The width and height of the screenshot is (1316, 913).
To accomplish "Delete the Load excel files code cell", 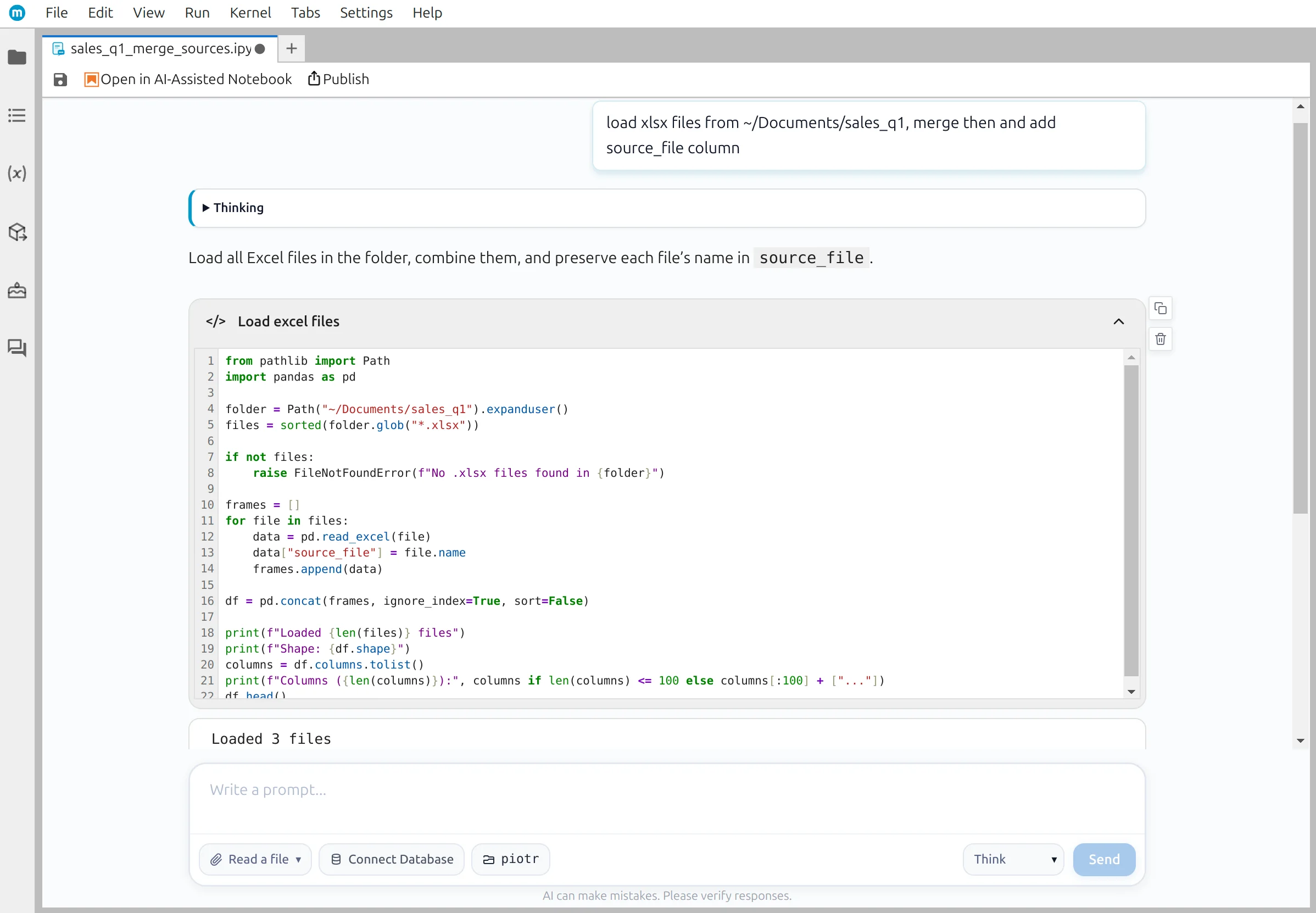I will coord(1160,339).
